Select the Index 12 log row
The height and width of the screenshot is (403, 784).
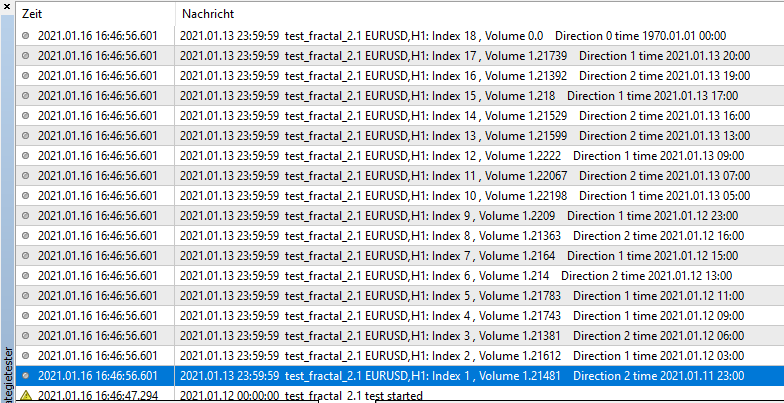click(x=400, y=156)
